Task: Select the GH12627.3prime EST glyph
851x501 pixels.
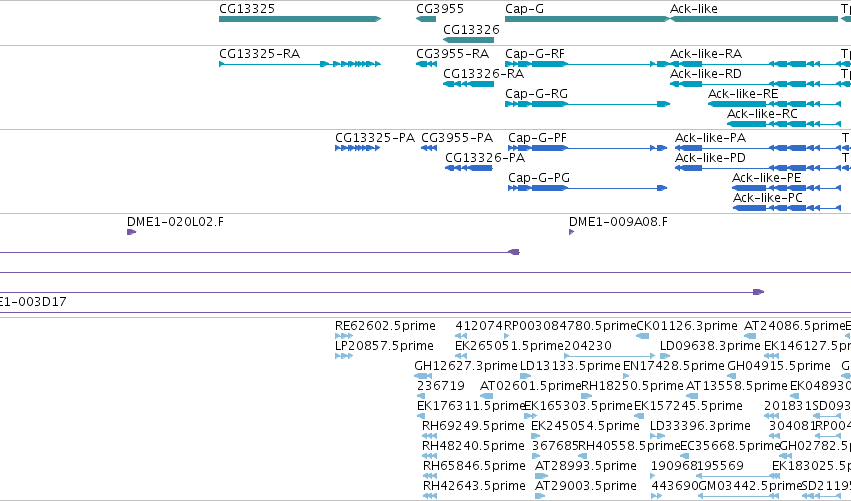Action: click(423, 376)
